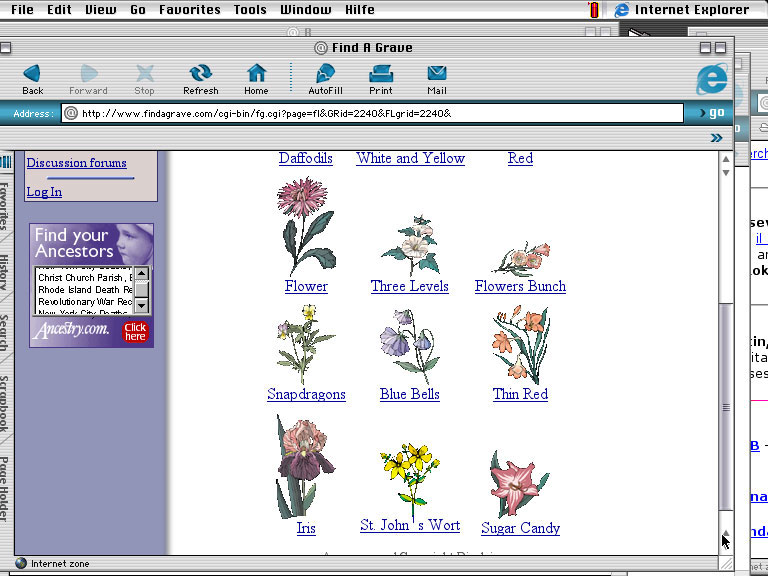
Task: Go to Home via toolbar icon
Action: coord(256,75)
